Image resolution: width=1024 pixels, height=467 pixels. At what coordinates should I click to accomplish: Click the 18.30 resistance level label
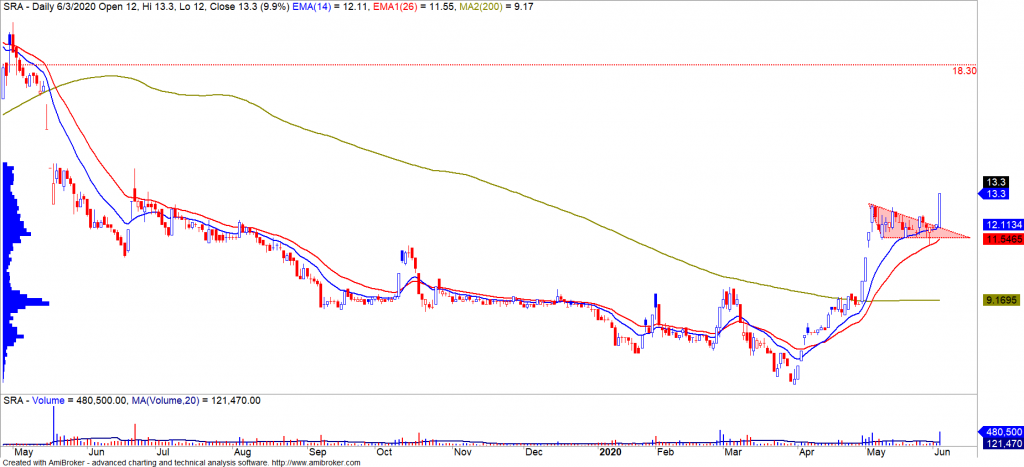[x=964, y=72]
